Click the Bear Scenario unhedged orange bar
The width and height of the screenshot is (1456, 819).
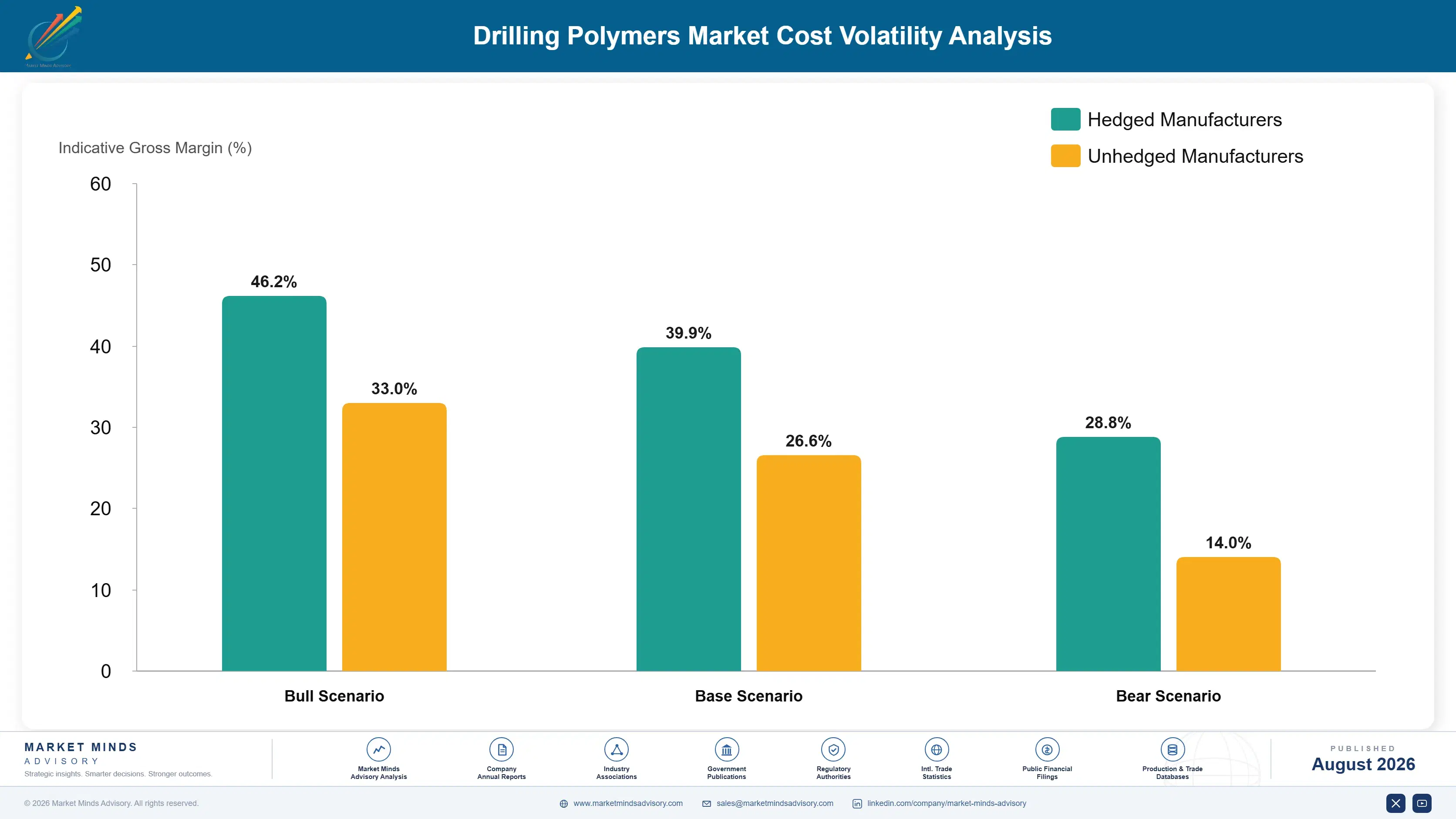click(x=1228, y=614)
